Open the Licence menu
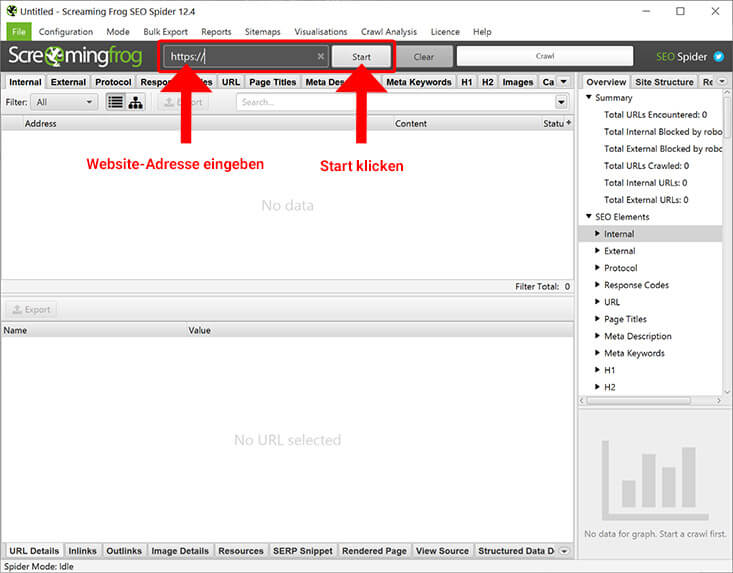Image resolution: width=733 pixels, height=573 pixels. [445, 32]
